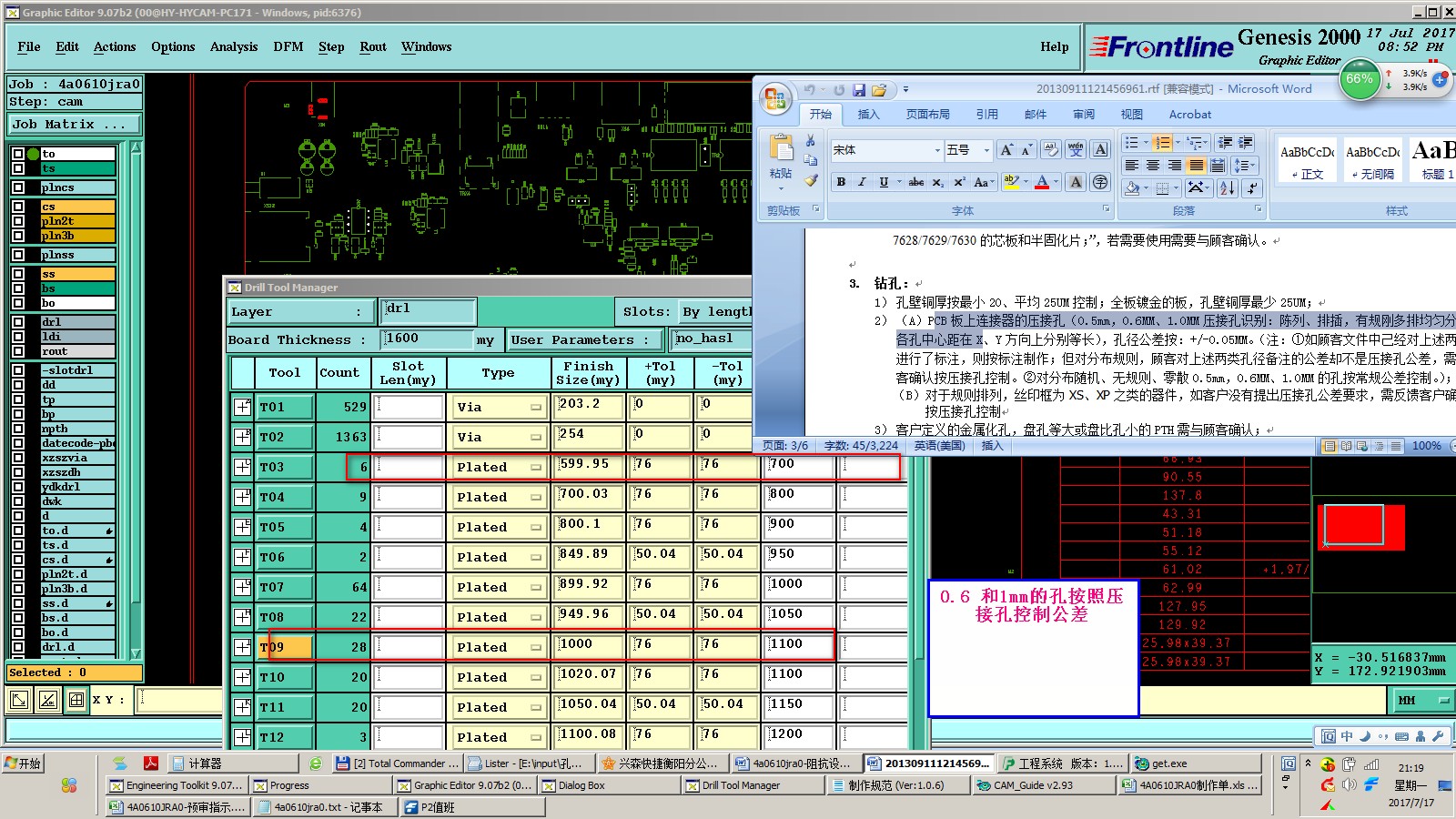Switch to the Drill Tool Manager taskbar button
Image resolution: width=1456 pixels, height=819 pixels.
point(754,785)
